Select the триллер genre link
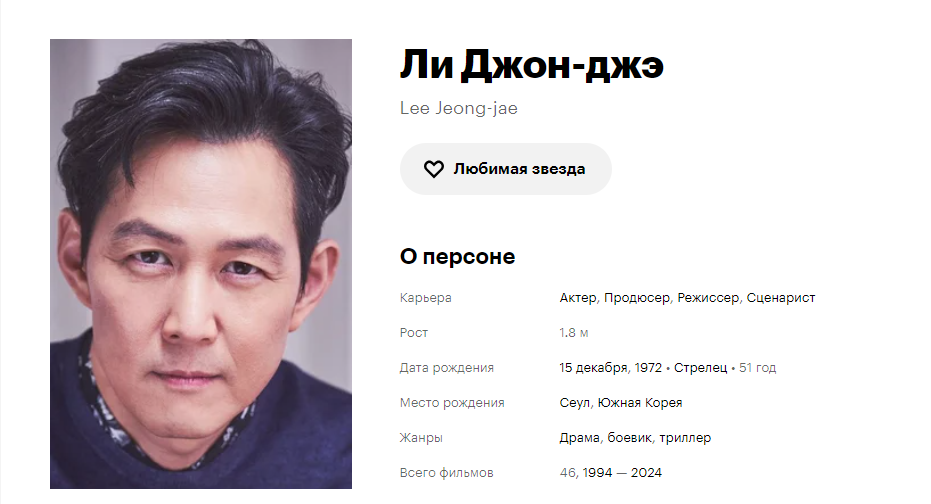The width and height of the screenshot is (931, 504). point(685,438)
